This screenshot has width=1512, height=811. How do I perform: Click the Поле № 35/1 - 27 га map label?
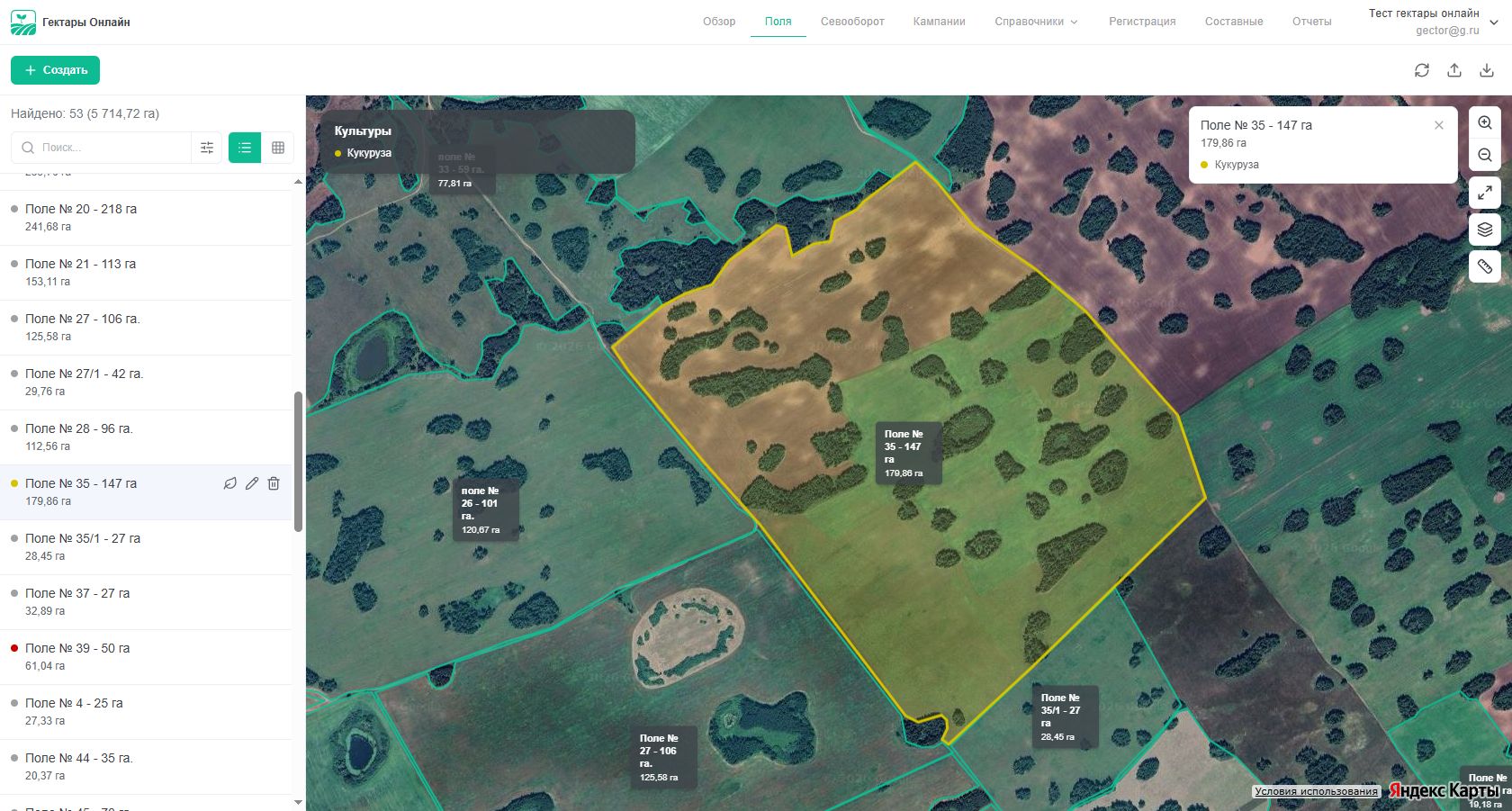[1066, 716]
